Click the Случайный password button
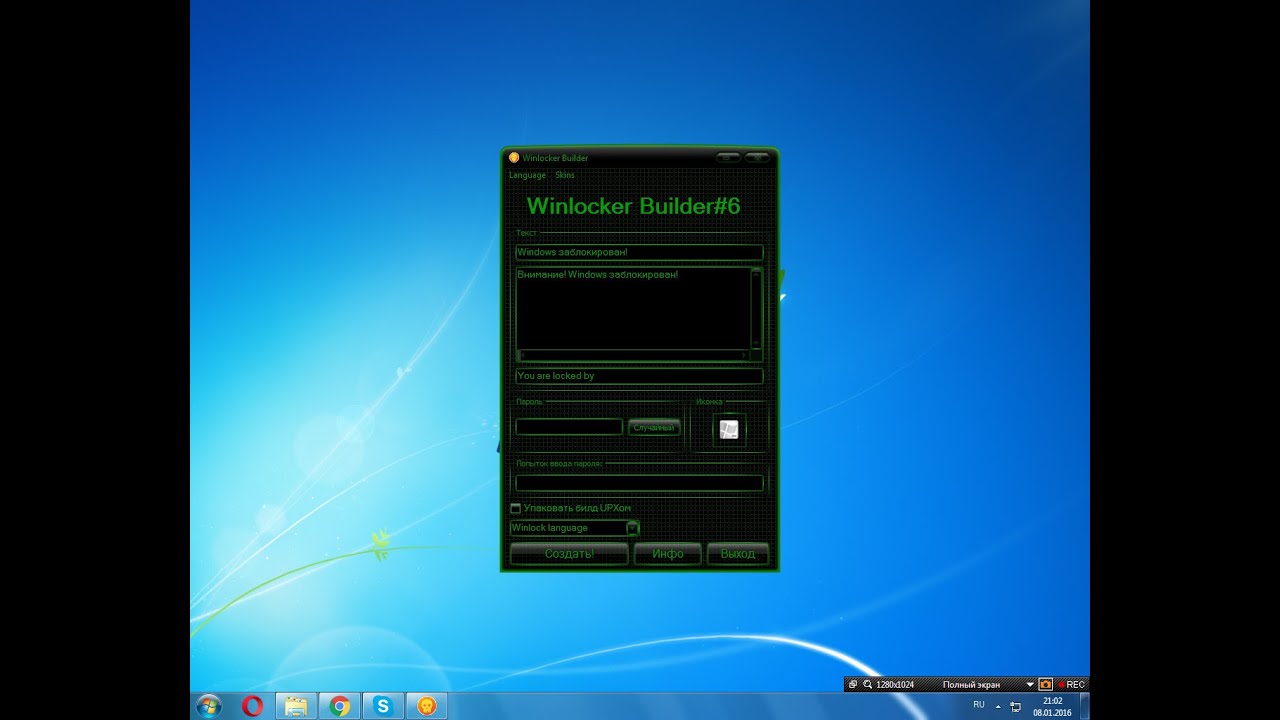 pyautogui.click(x=654, y=427)
